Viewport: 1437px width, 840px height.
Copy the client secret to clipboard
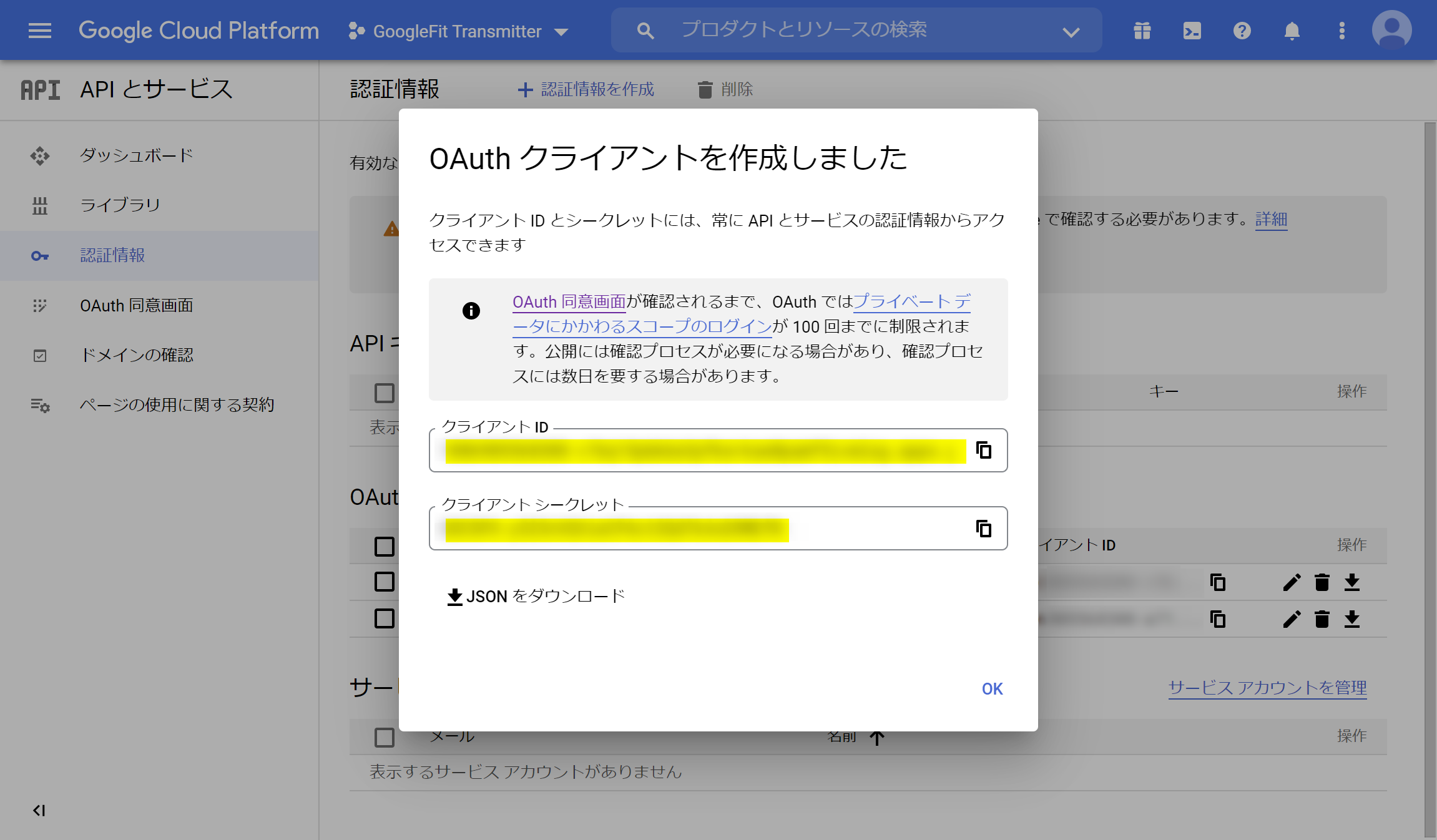984,529
